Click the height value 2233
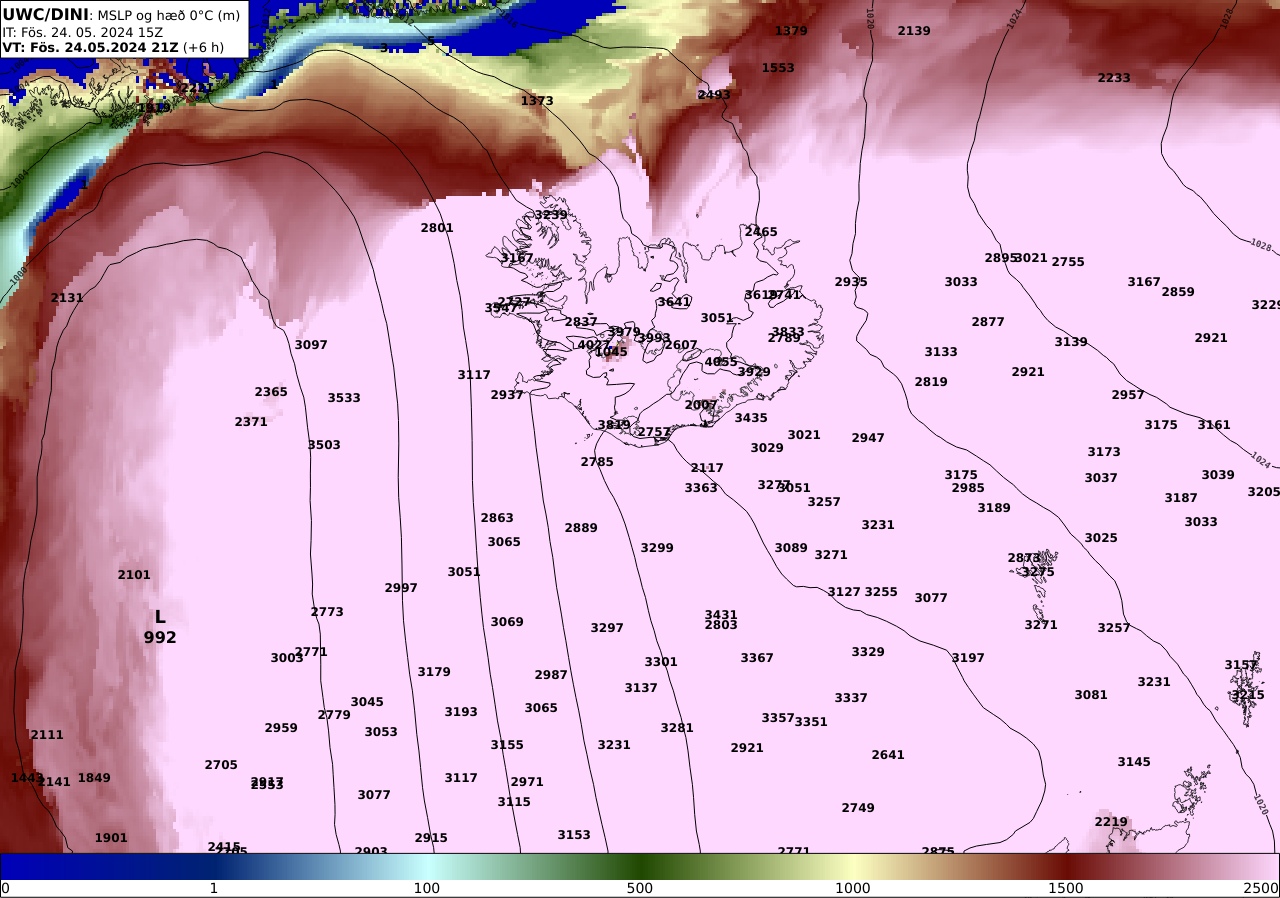This screenshot has width=1280, height=898. (x=1114, y=78)
